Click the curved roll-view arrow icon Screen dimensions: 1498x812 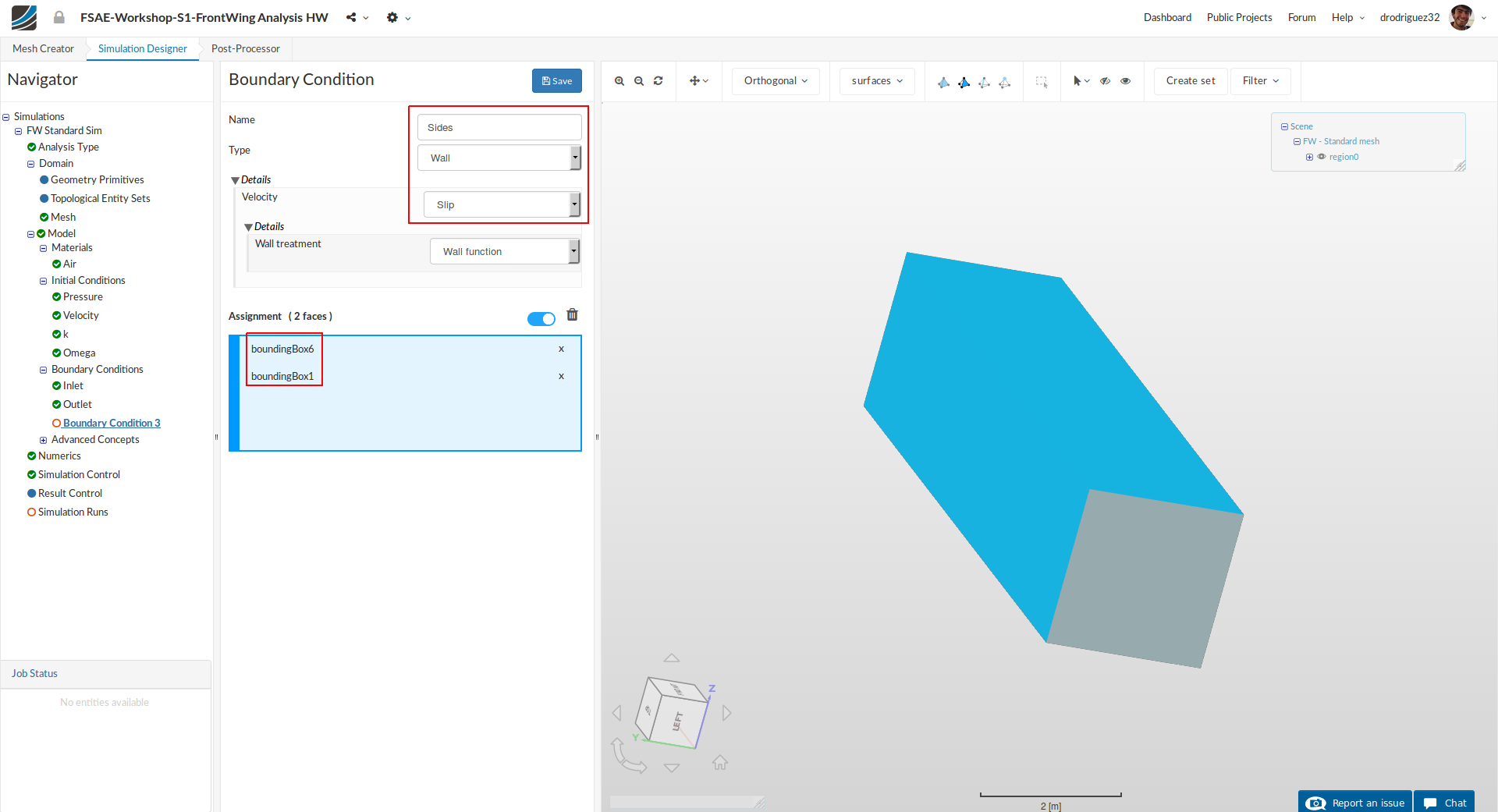click(627, 756)
